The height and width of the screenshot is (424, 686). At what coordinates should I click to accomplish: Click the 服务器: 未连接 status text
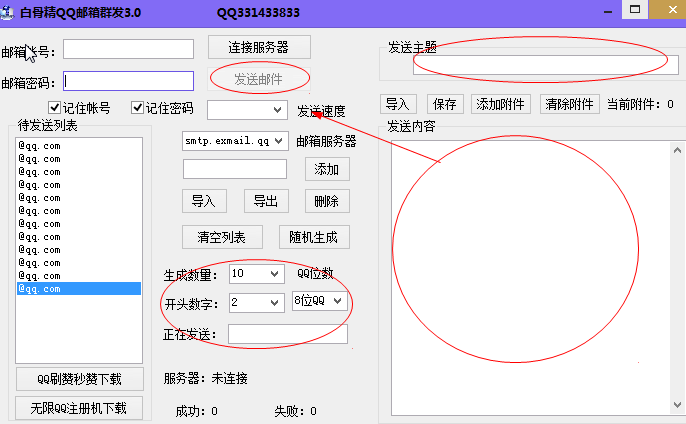[x=206, y=378]
